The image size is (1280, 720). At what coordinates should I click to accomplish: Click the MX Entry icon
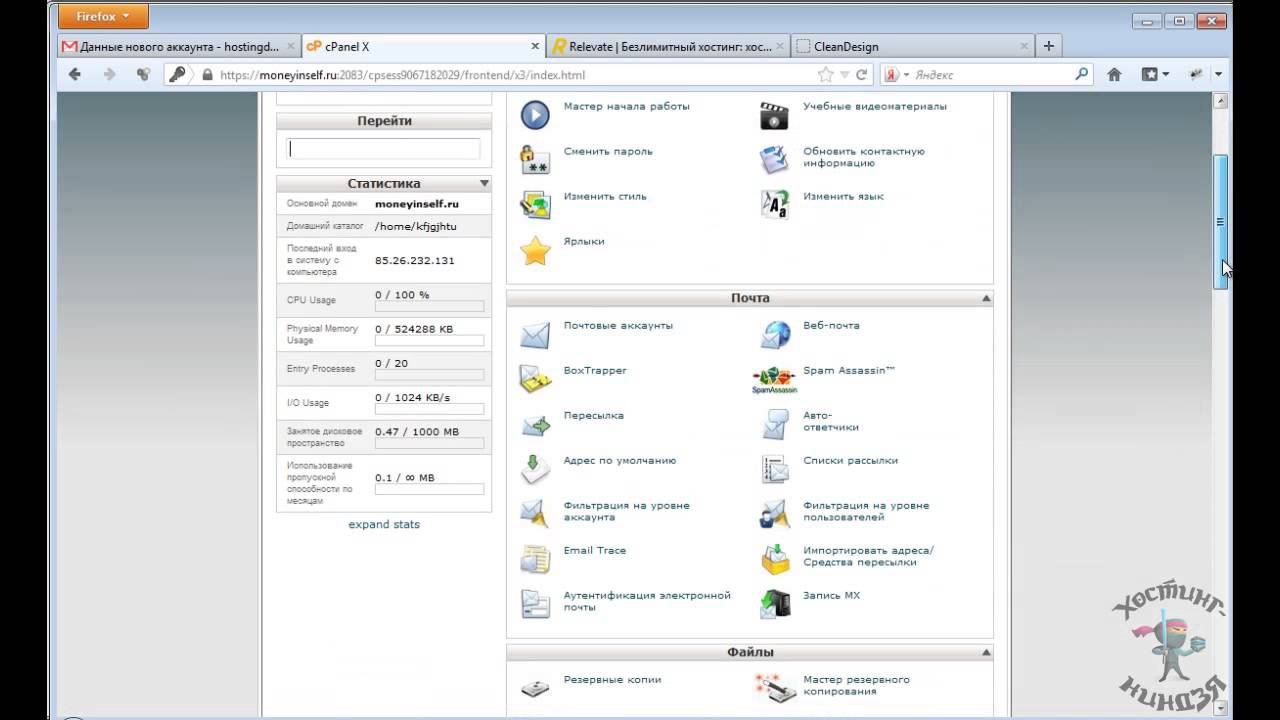click(775, 604)
